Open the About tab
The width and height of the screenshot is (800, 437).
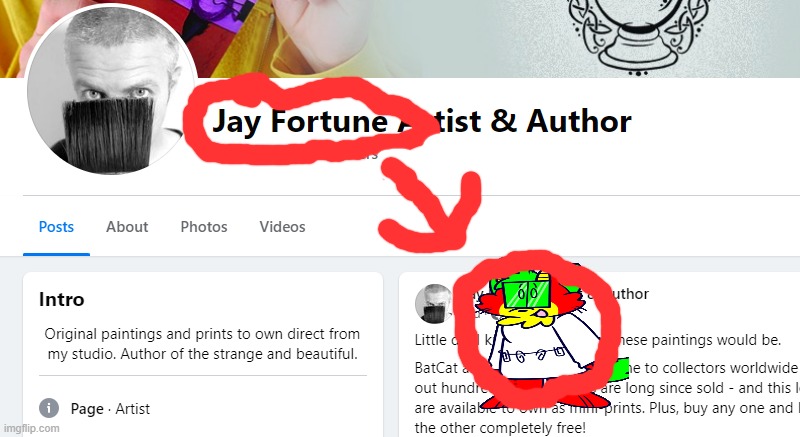coord(127,227)
